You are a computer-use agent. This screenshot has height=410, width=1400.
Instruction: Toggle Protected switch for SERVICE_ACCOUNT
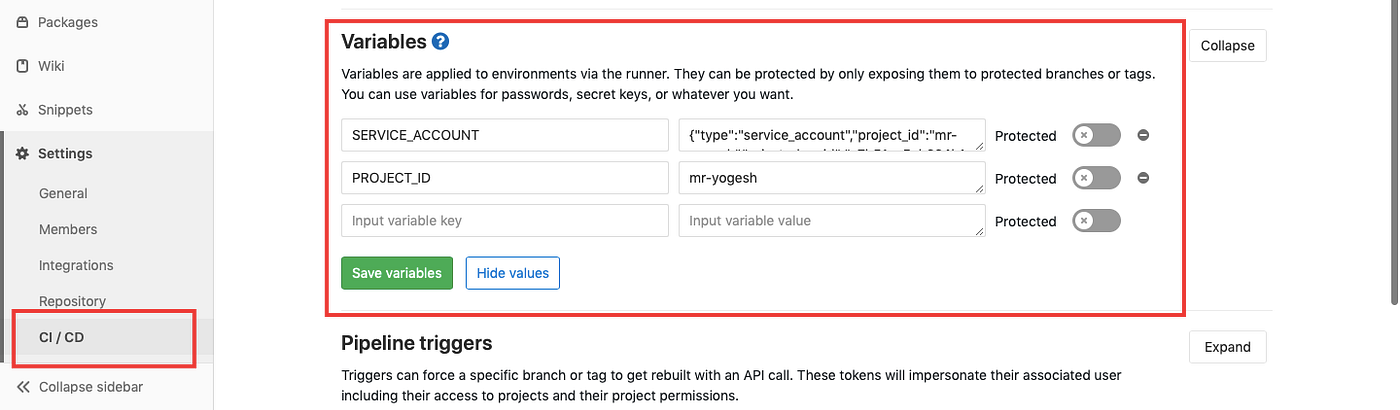1096,135
